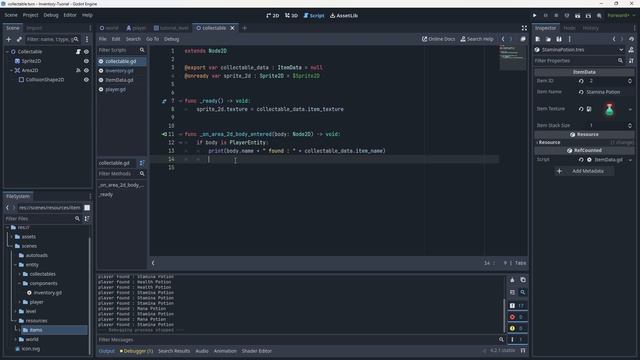Click the distraction free mode icon

point(524,28)
